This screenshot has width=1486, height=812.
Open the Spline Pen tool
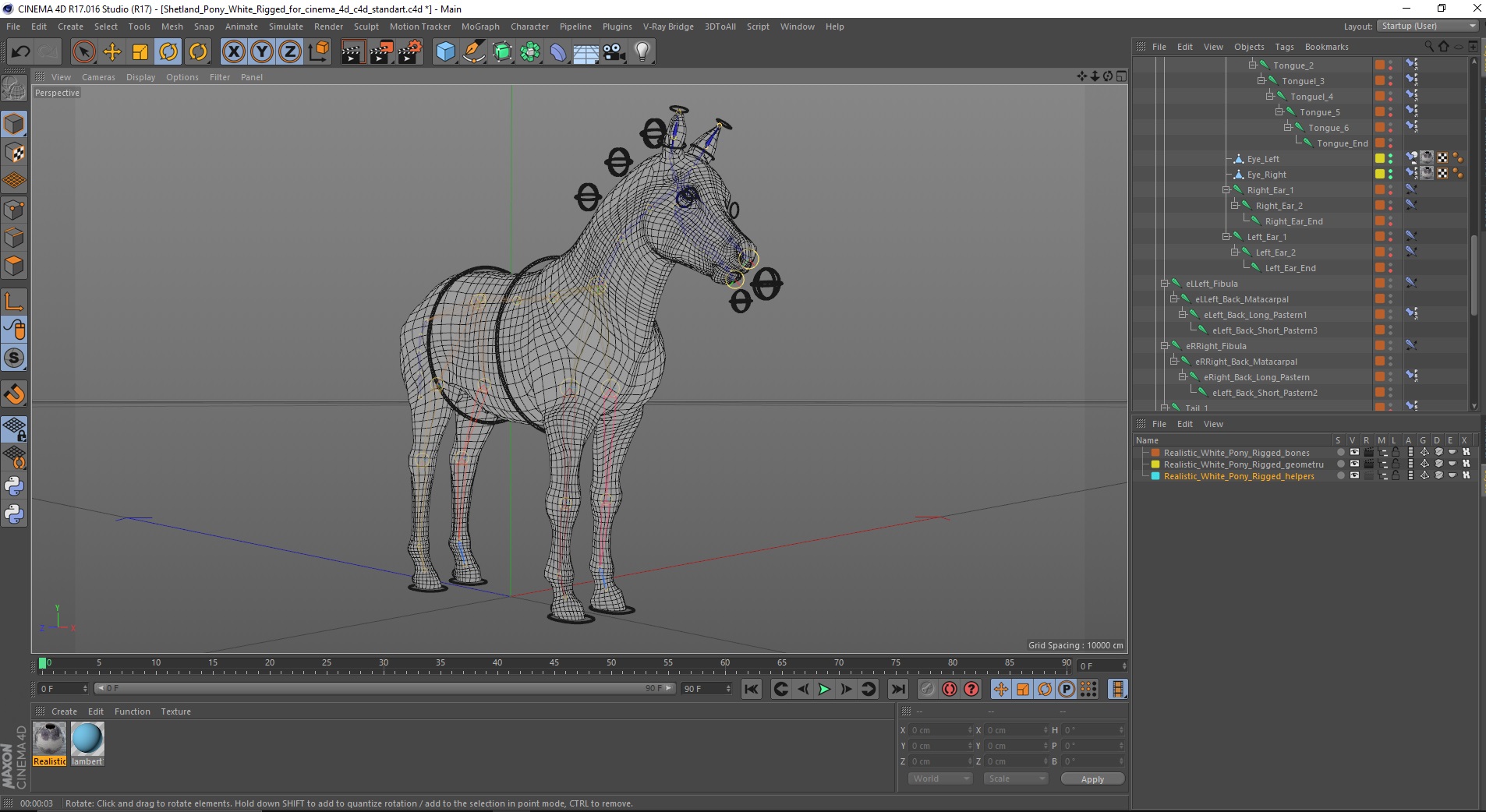pos(474,52)
